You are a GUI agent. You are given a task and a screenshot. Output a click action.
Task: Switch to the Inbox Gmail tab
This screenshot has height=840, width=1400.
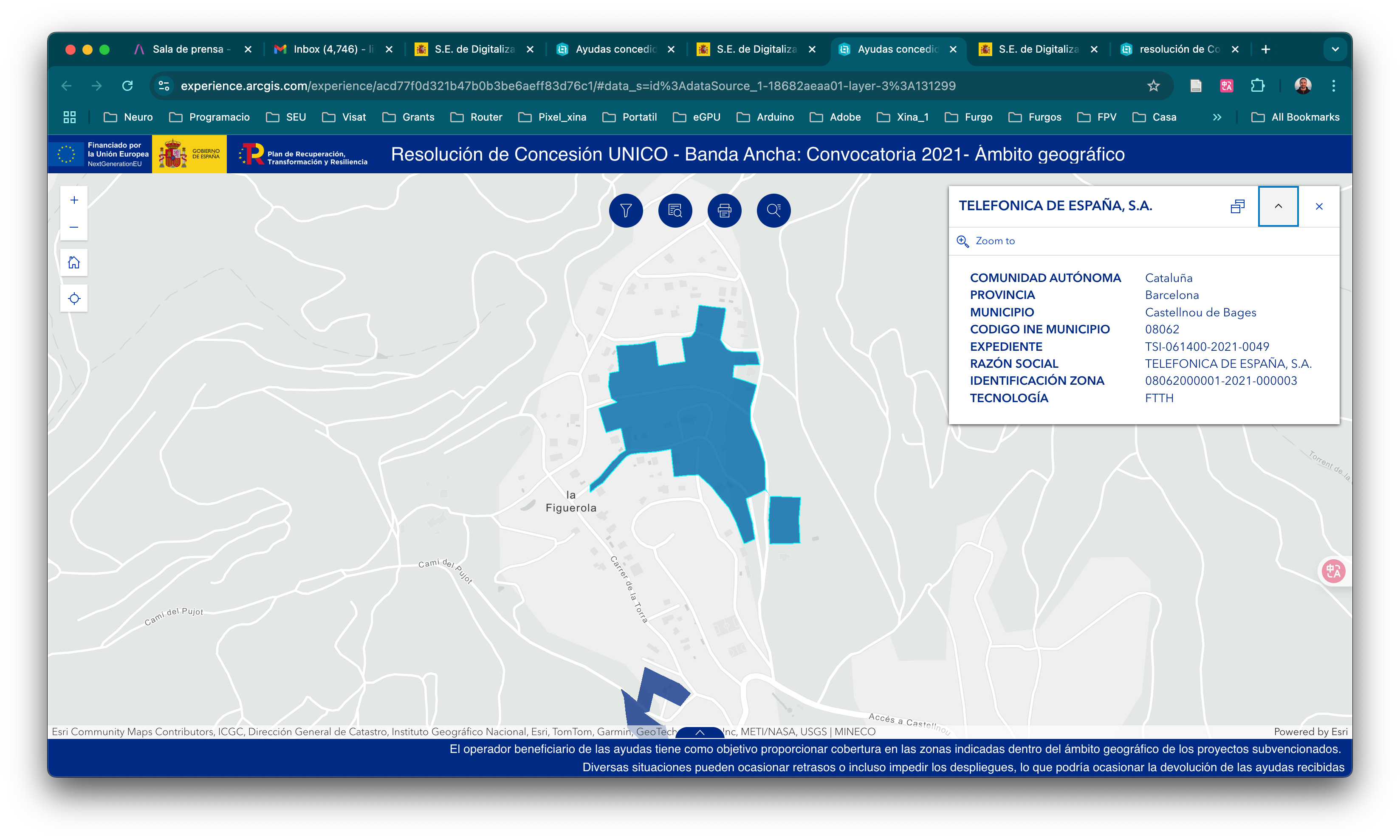pyautogui.click(x=325, y=49)
